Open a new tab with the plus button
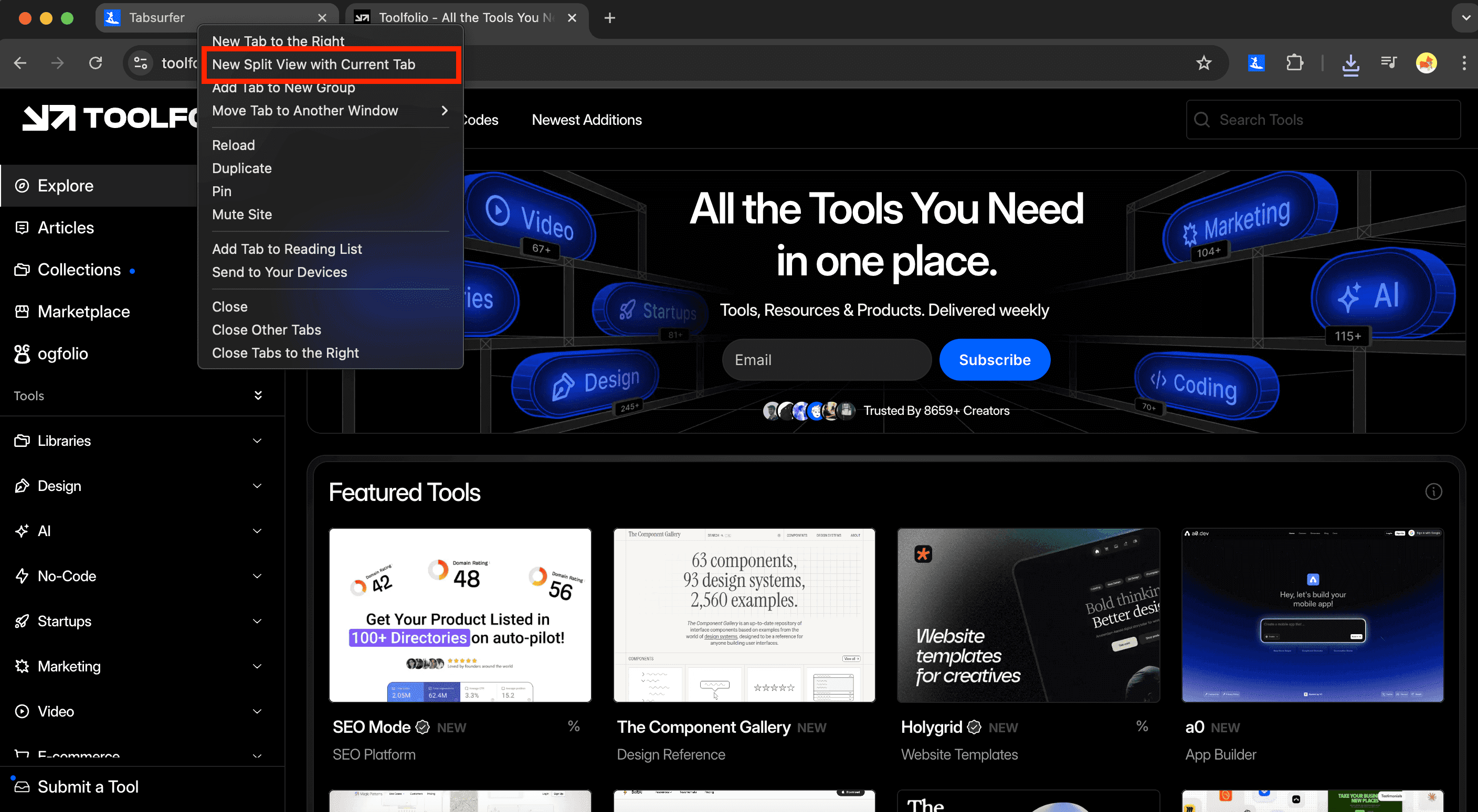1478x812 pixels. tap(609, 18)
